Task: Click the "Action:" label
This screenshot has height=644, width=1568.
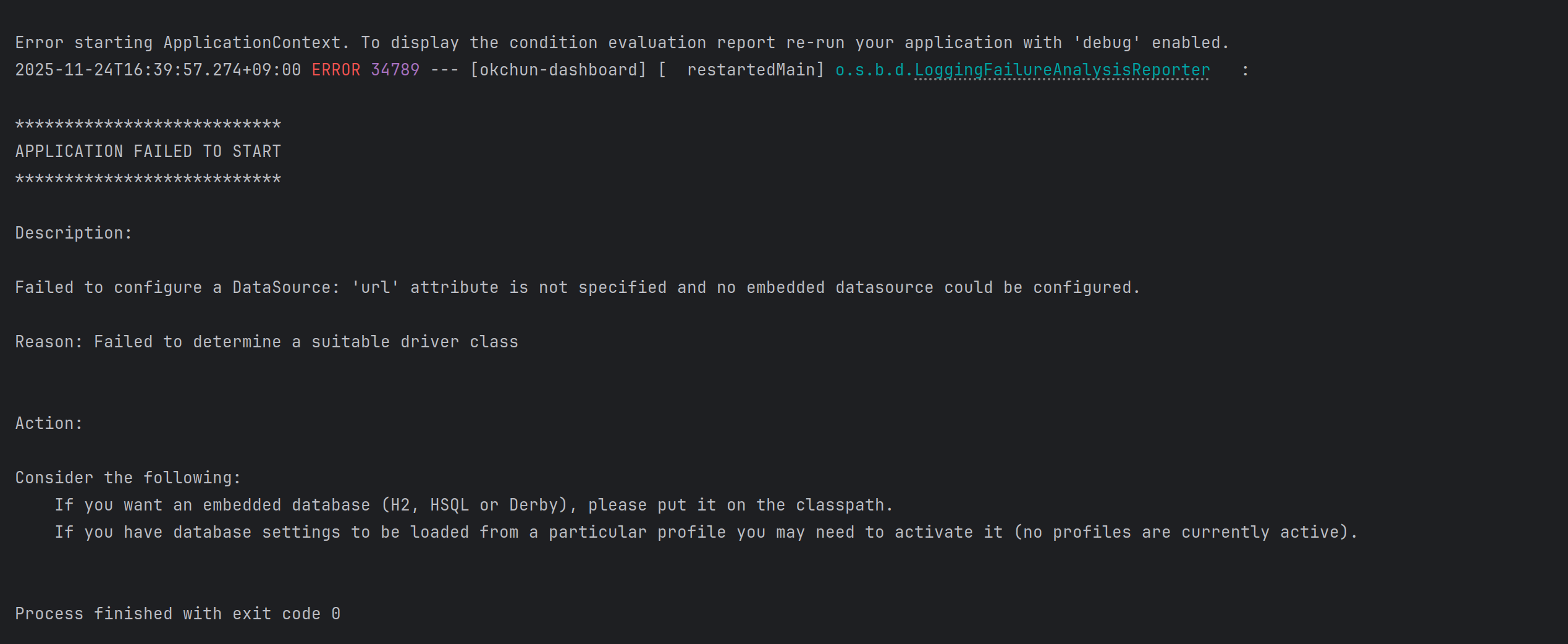Action: coord(49,423)
